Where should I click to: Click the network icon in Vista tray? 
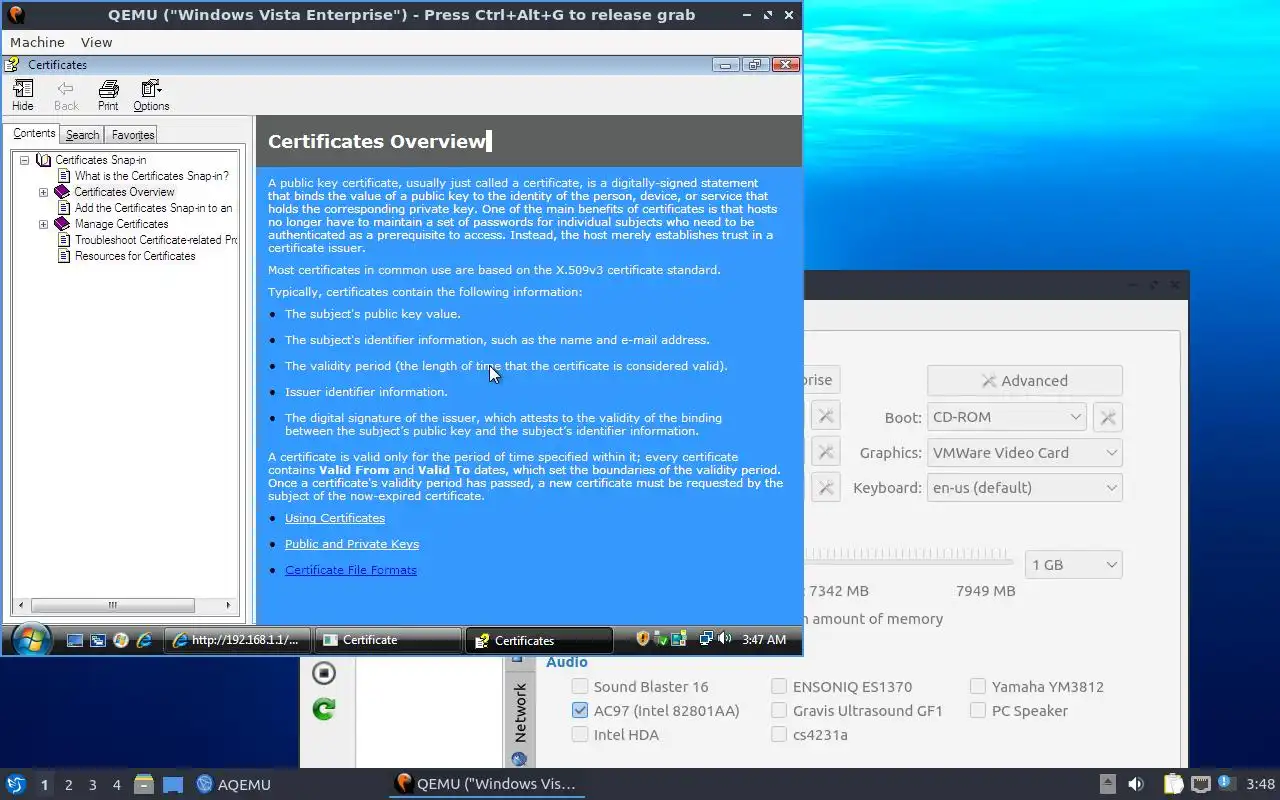coord(706,639)
